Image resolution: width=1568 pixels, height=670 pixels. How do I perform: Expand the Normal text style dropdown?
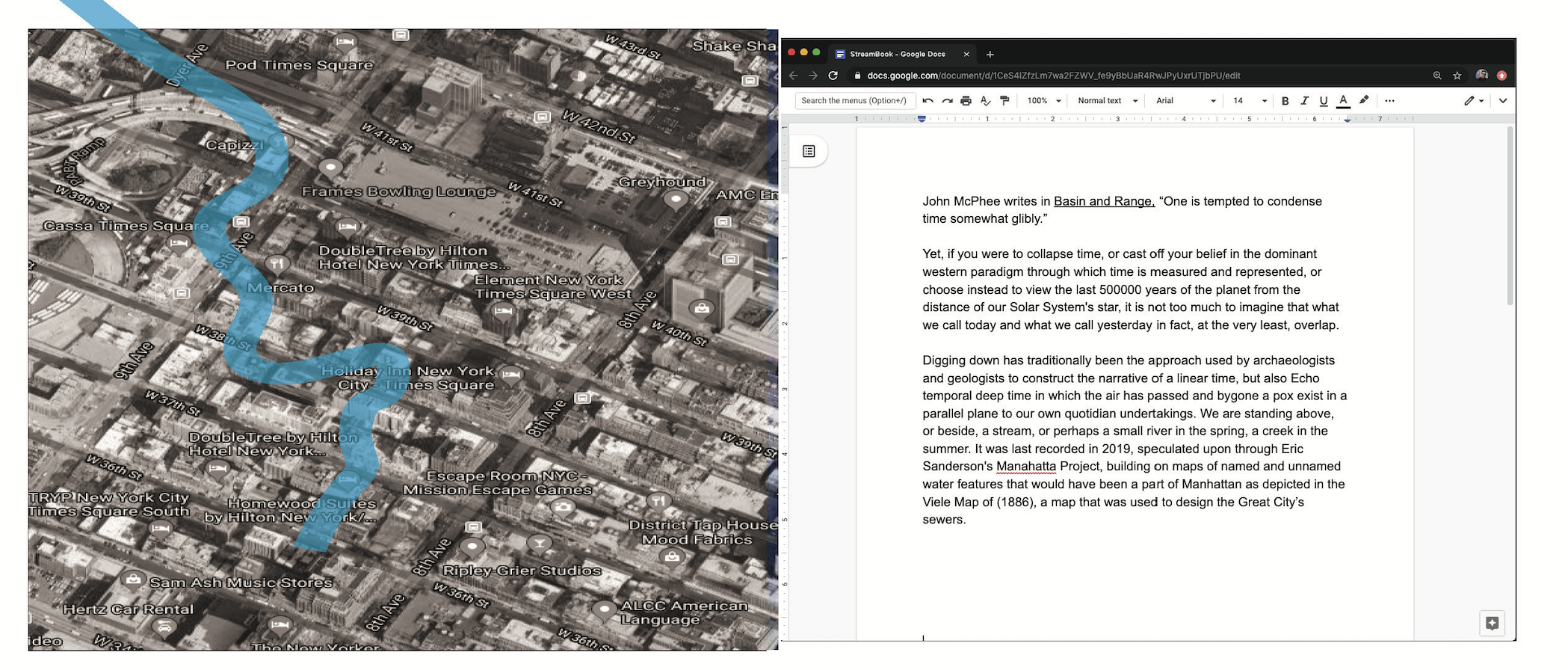[x=1107, y=101]
